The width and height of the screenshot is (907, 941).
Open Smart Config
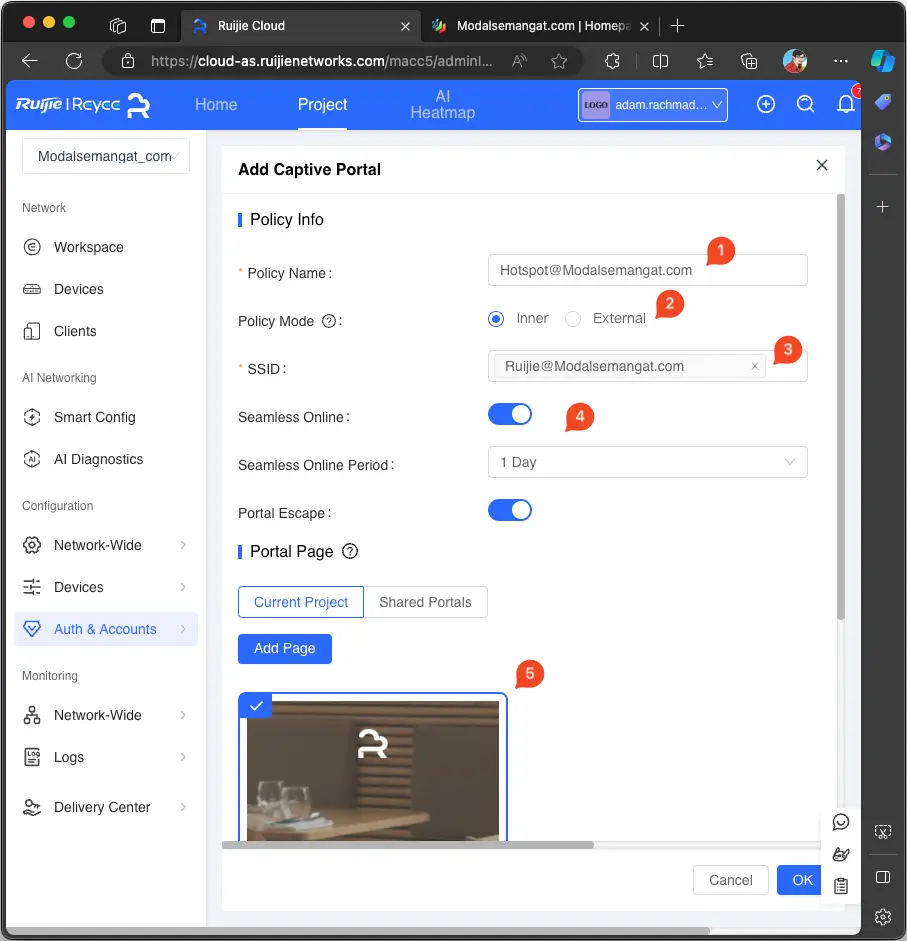click(94, 417)
